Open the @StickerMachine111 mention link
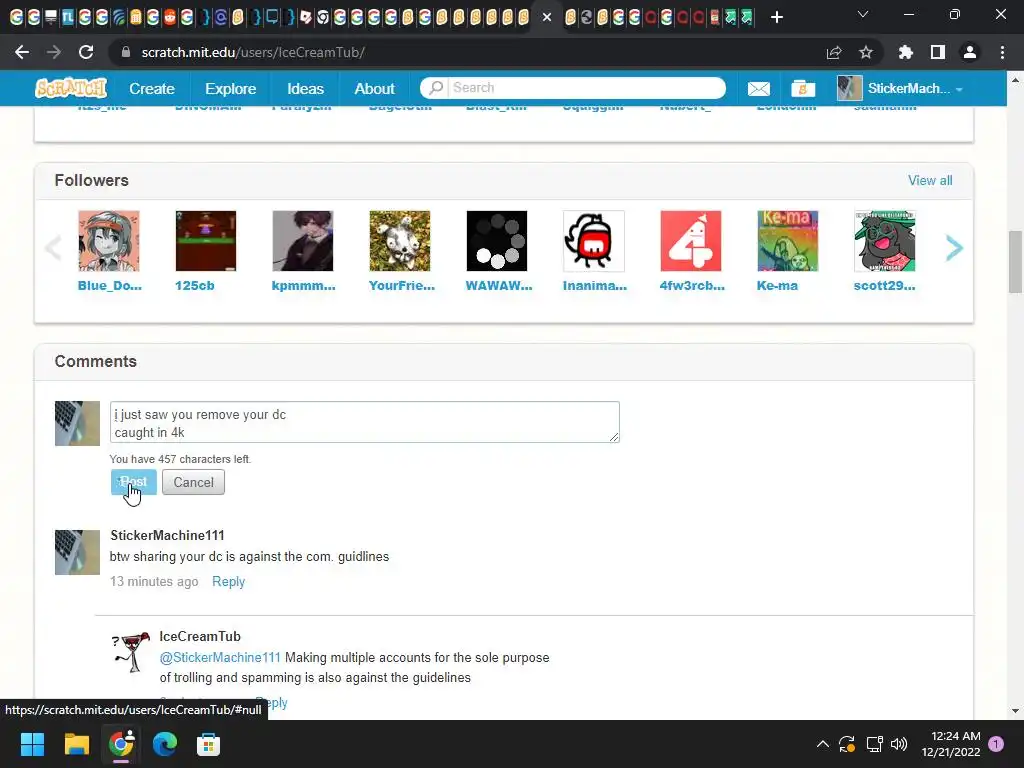The height and width of the screenshot is (768, 1024). click(220, 658)
